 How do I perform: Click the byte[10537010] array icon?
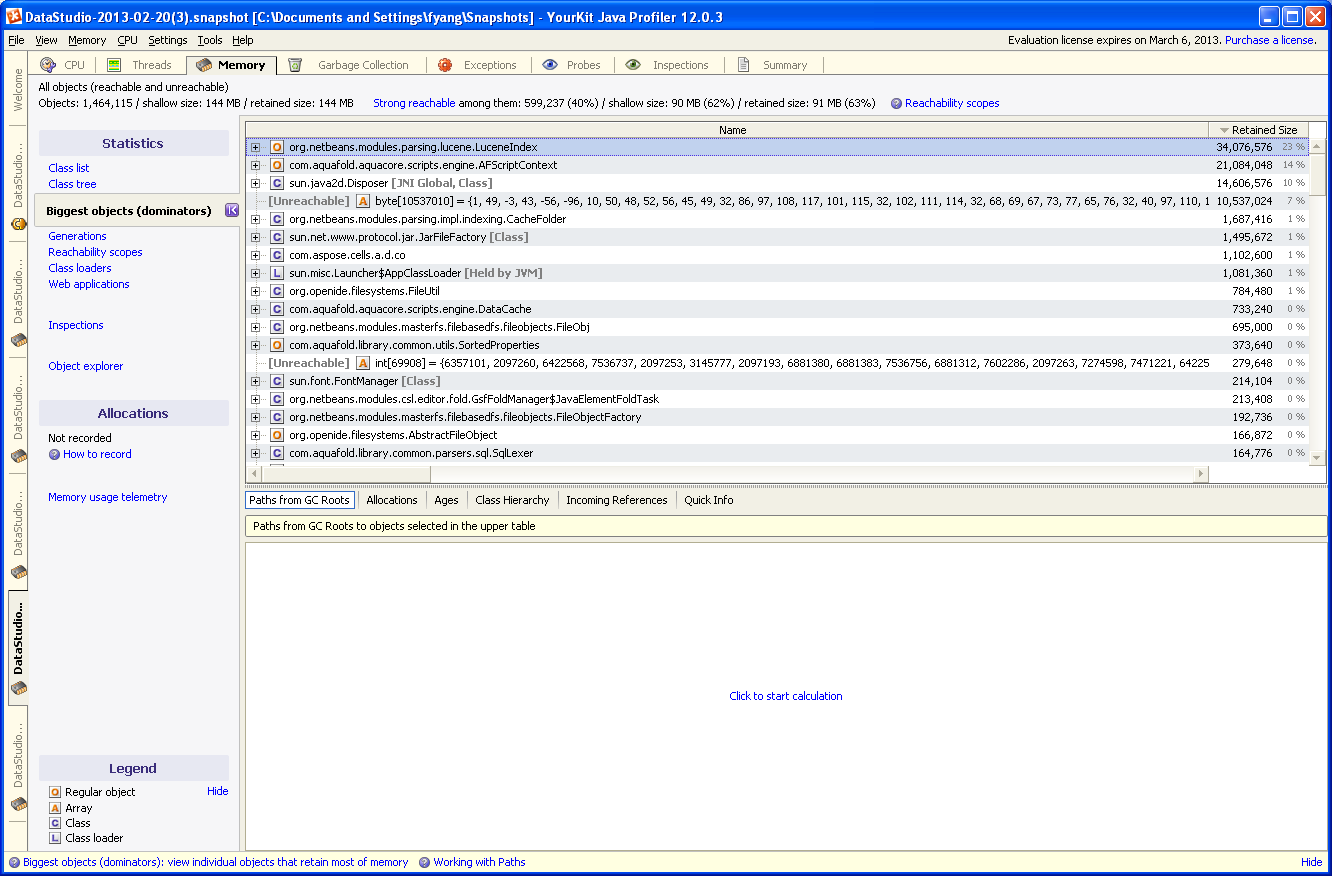point(363,201)
